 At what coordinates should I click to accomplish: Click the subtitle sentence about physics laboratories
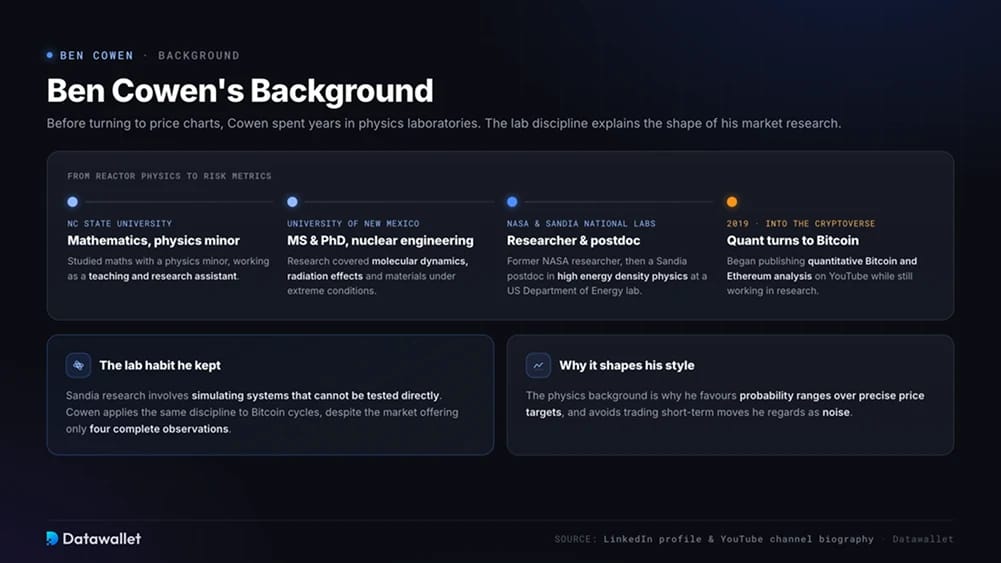pyautogui.click(x=444, y=123)
